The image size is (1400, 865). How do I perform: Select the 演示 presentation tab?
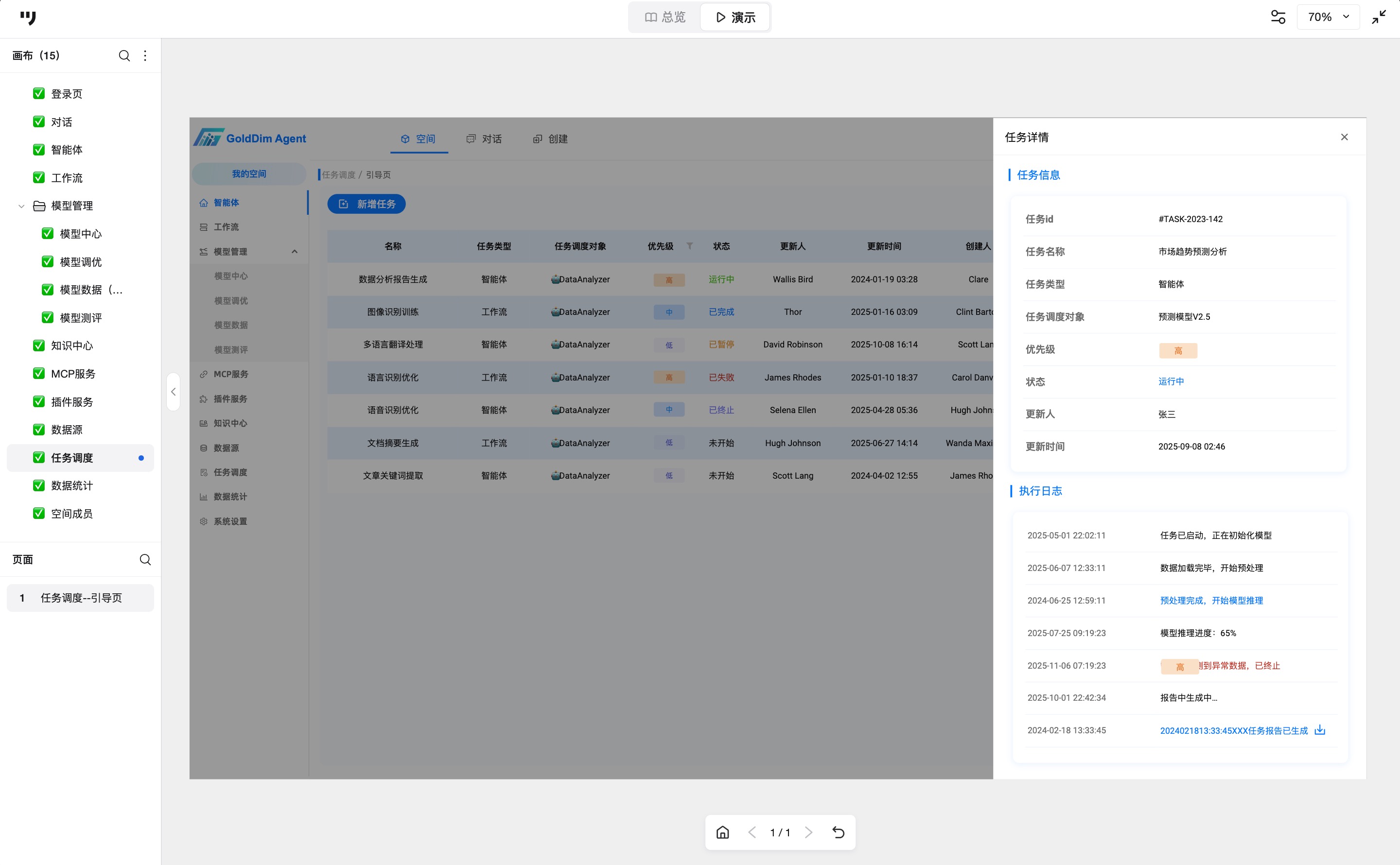click(x=735, y=17)
